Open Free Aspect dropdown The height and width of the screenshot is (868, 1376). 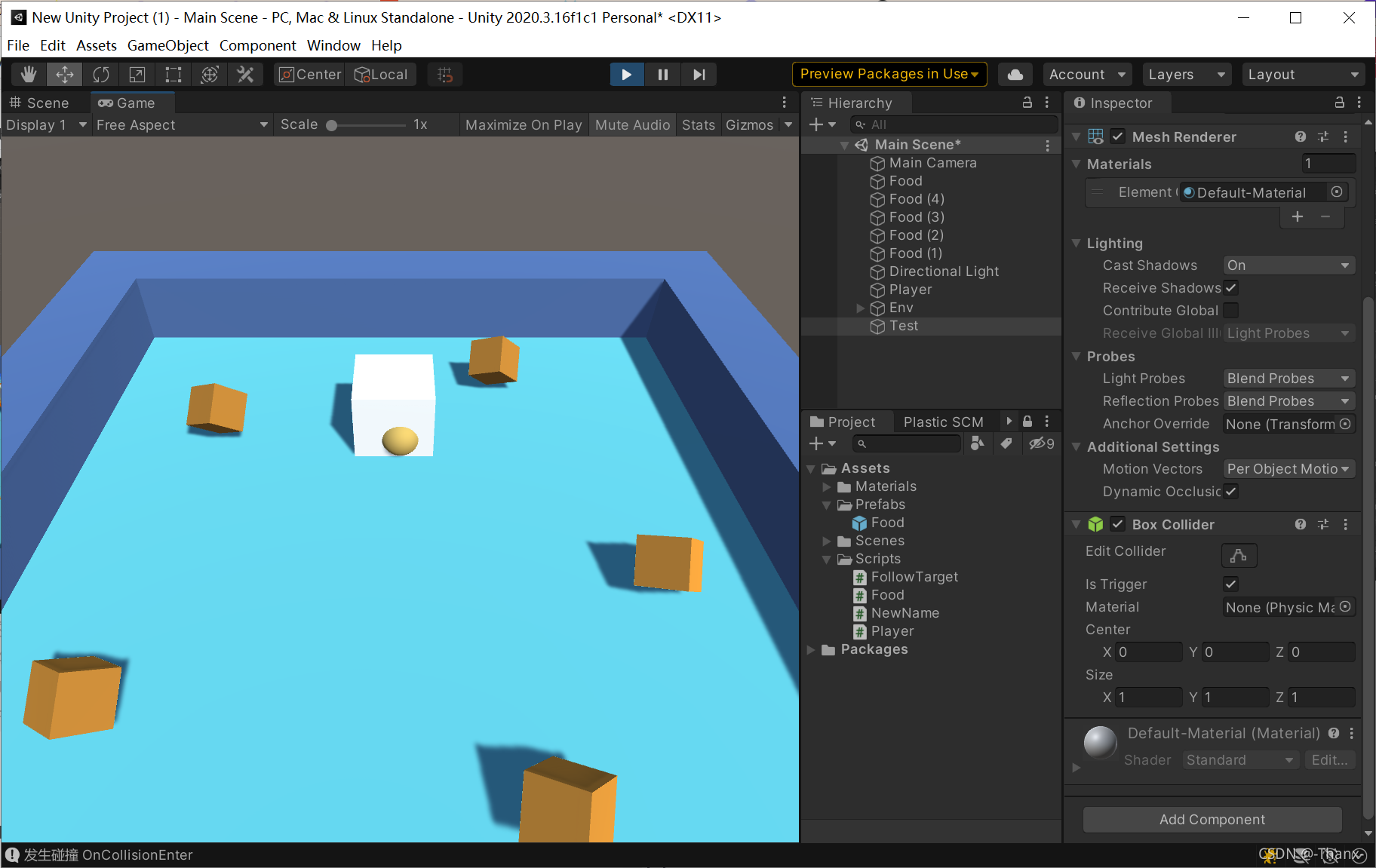coord(182,124)
